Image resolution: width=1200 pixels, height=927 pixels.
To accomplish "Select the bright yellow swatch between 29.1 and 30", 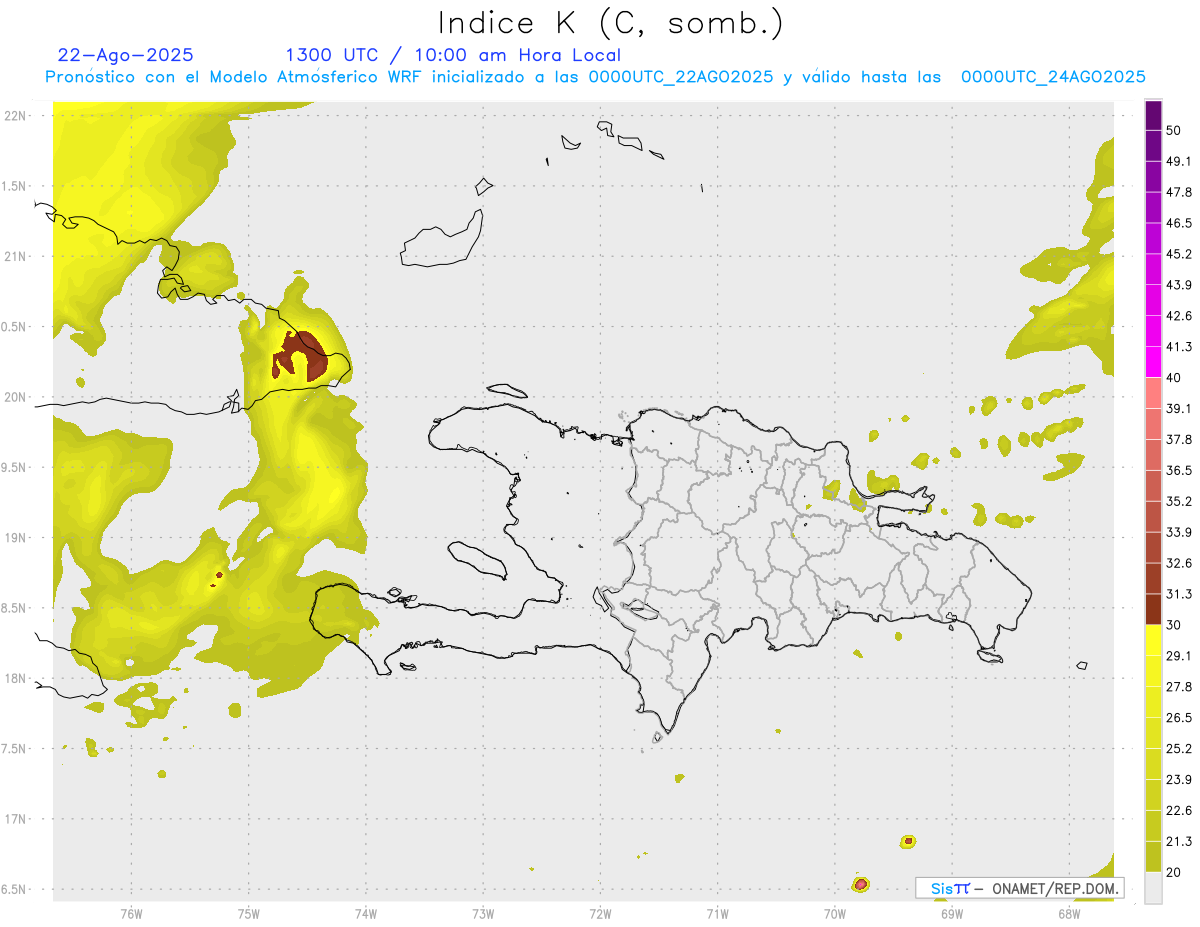I will point(1153,640).
